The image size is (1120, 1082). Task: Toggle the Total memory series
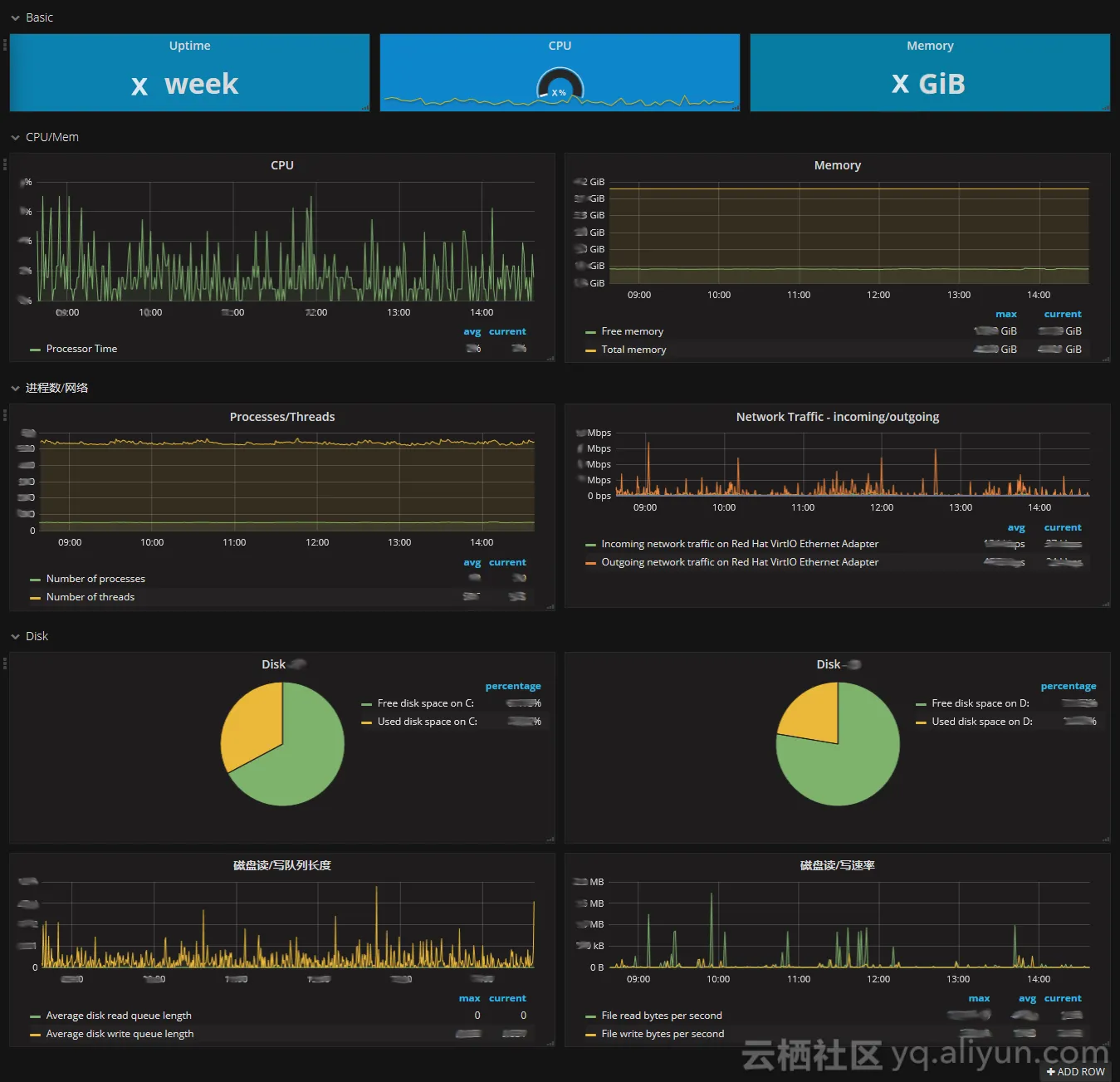pyautogui.click(x=633, y=350)
